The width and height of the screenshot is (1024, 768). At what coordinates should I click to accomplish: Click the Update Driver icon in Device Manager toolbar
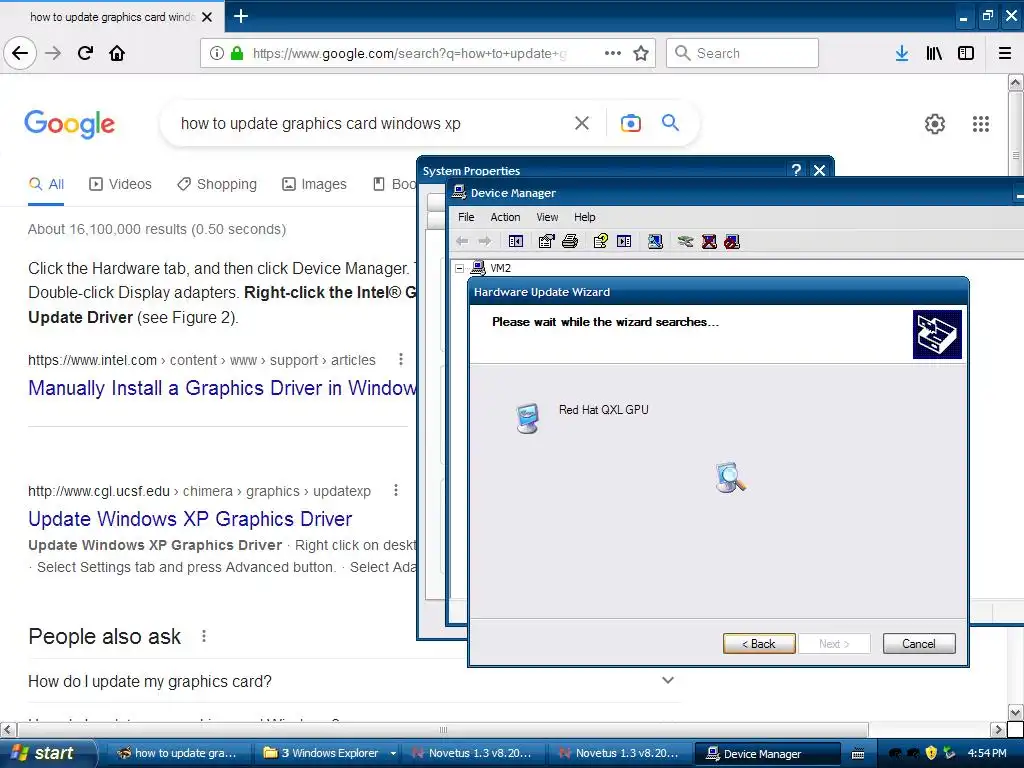pos(685,242)
